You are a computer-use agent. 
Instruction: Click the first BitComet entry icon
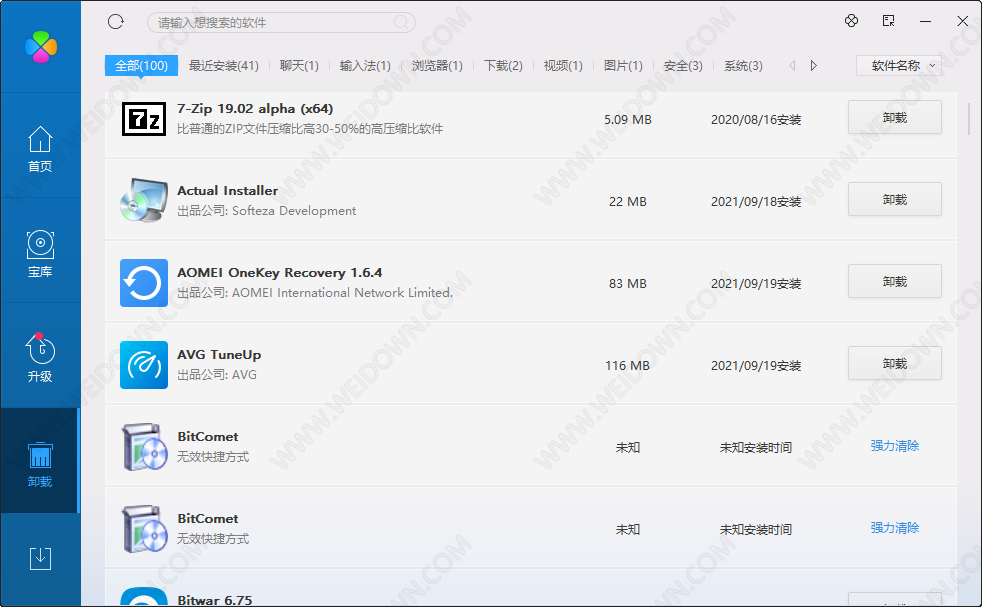[144, 447]
